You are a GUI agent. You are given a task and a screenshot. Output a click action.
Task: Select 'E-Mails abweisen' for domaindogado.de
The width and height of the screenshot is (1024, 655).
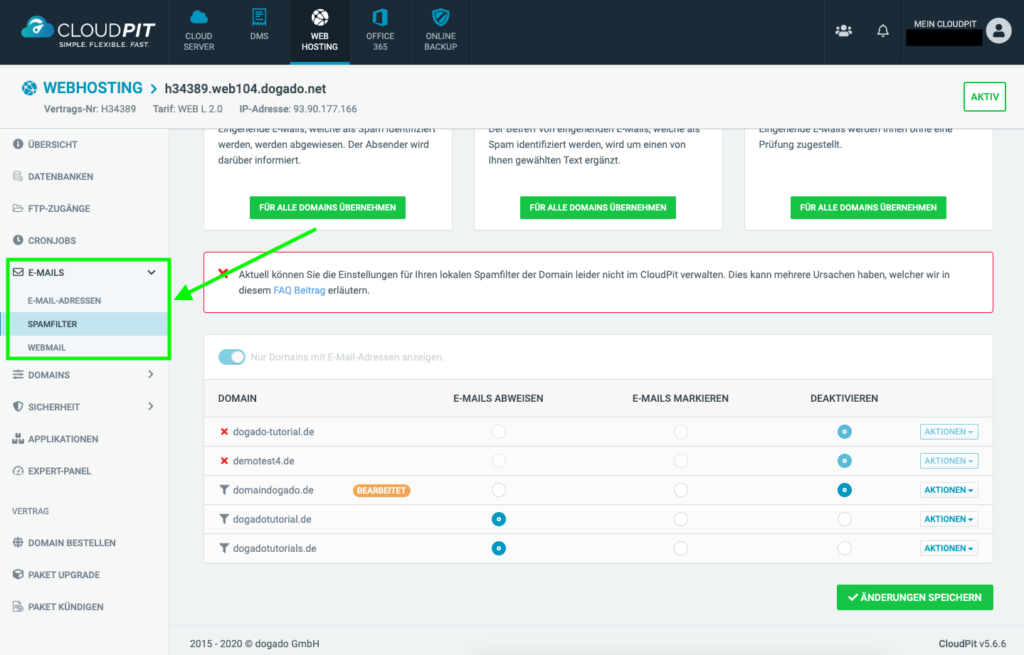pyautogui.click(x=498, y=490)
